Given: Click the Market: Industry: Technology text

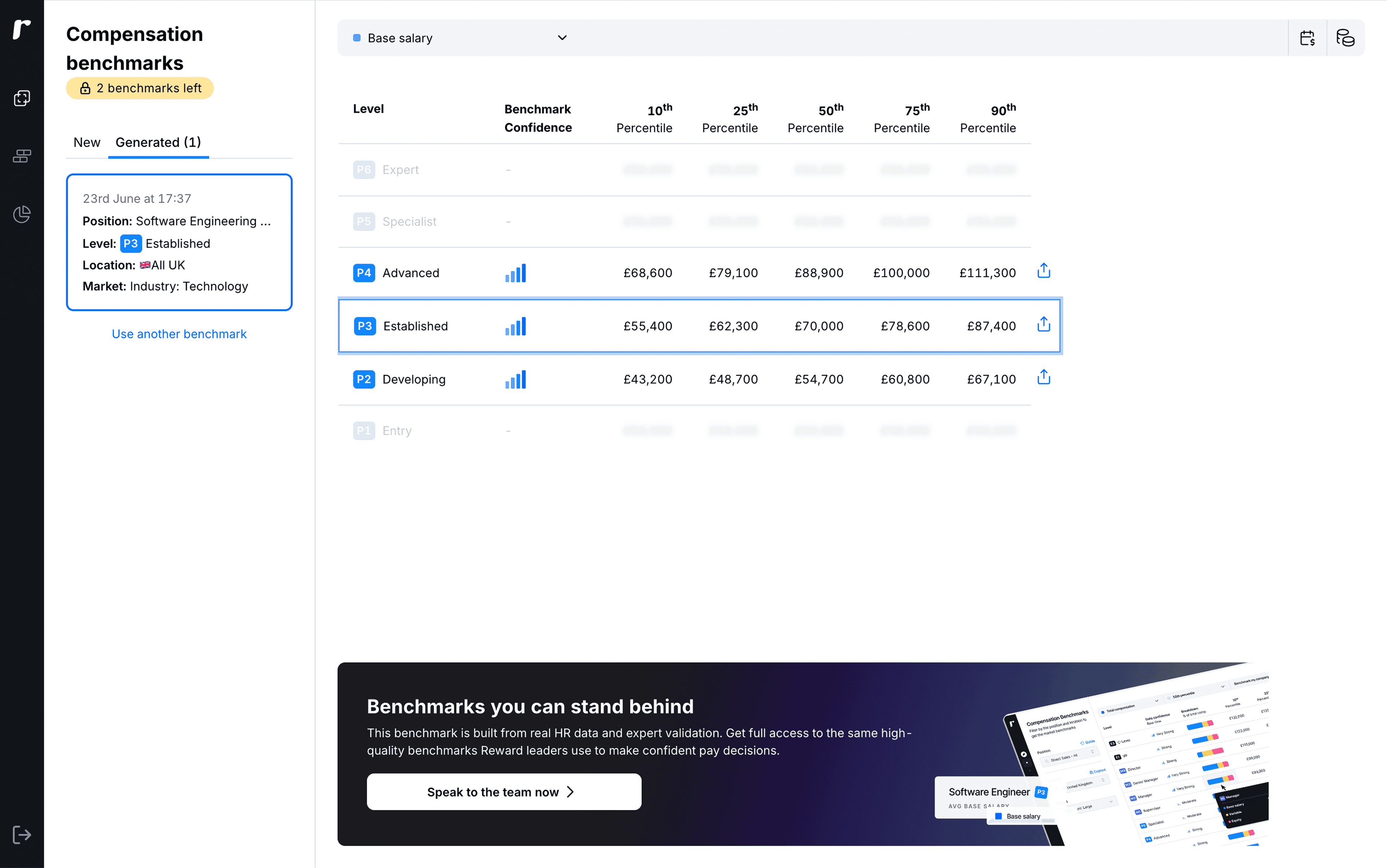Looking at the screenshot, I should (x=165, y=286).
